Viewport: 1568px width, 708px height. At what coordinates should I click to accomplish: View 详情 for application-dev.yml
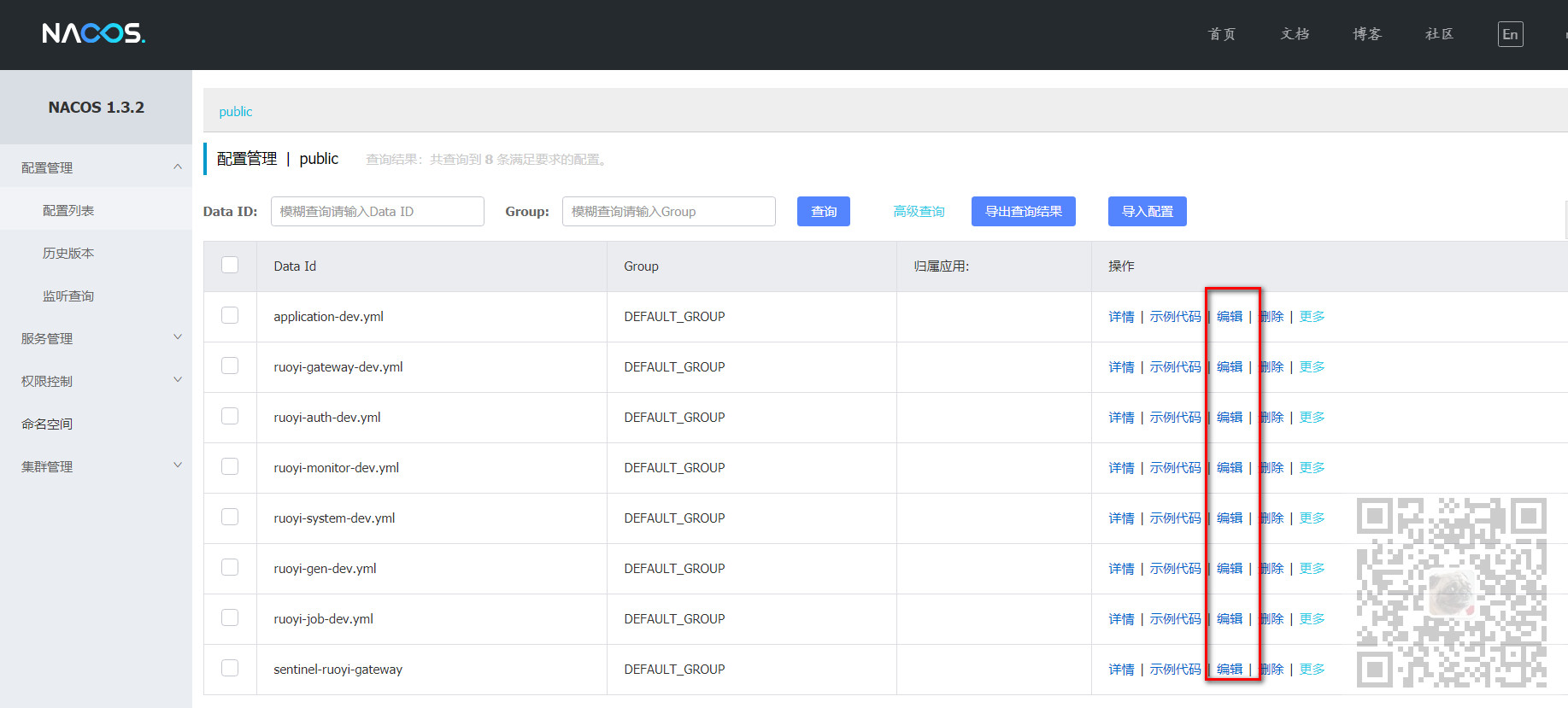click(1121, 317)
